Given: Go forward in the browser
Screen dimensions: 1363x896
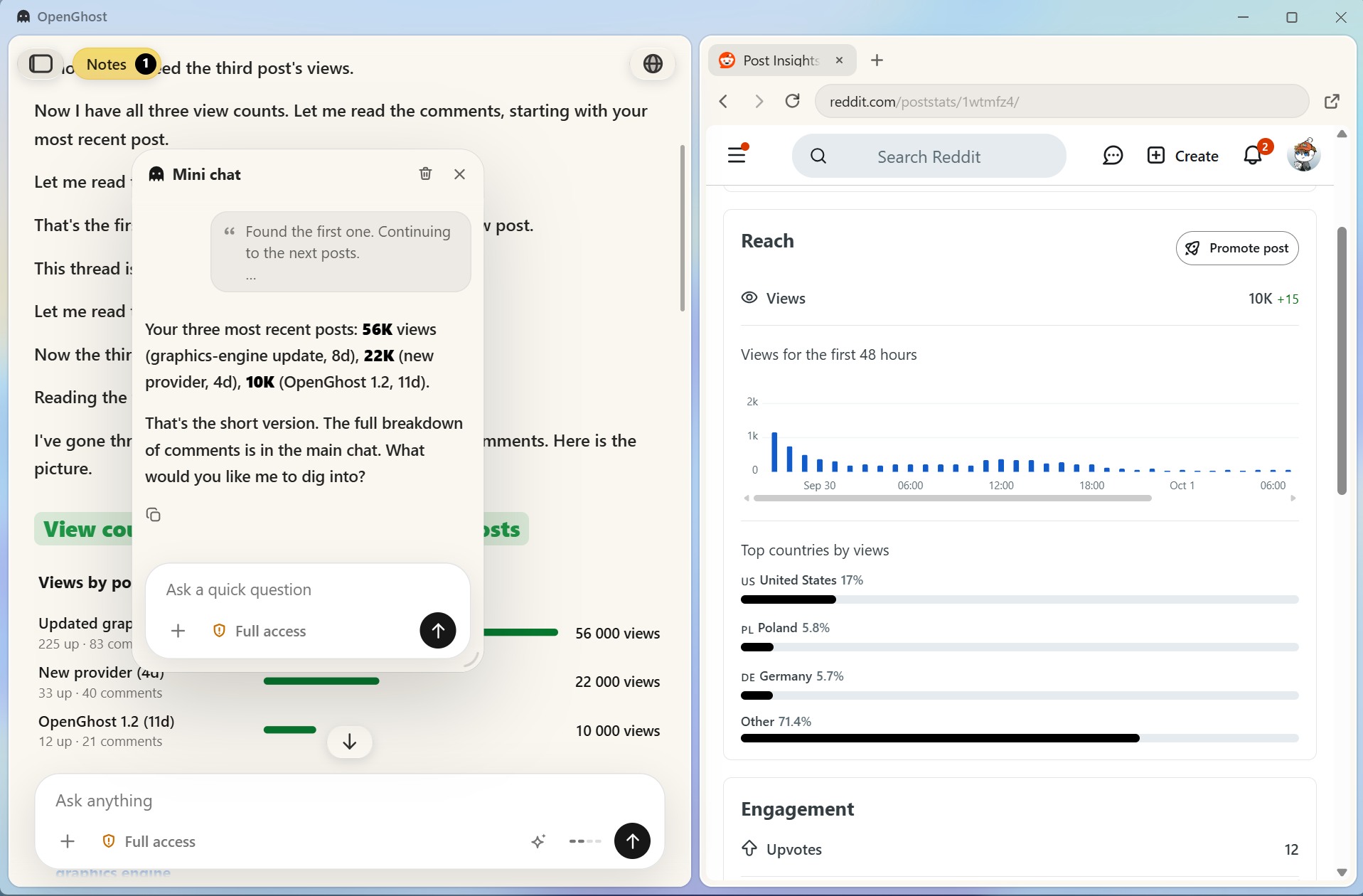Looking at the screenshot, I should click(x=759, y=102).
